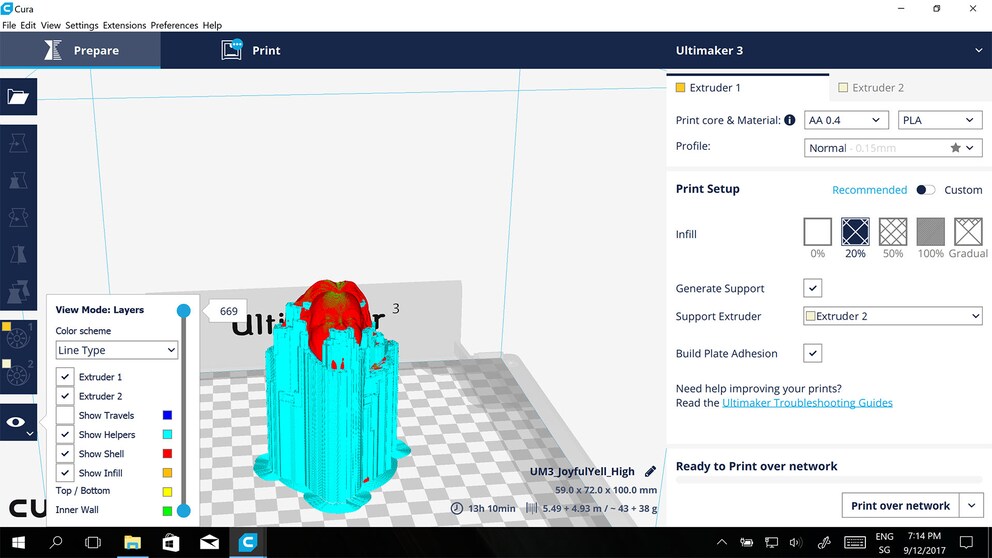This screenshot has height=558, width=992.
Task: Open the PLA material dropdown
Action: pyautogui.click(x=939, y=120)
